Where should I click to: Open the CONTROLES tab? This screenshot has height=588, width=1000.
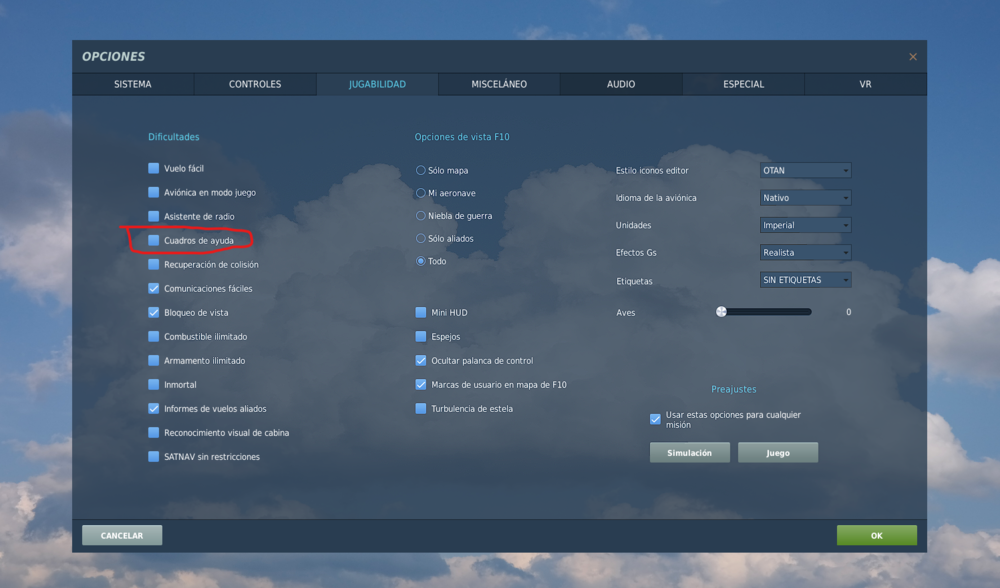pos(255,84)
